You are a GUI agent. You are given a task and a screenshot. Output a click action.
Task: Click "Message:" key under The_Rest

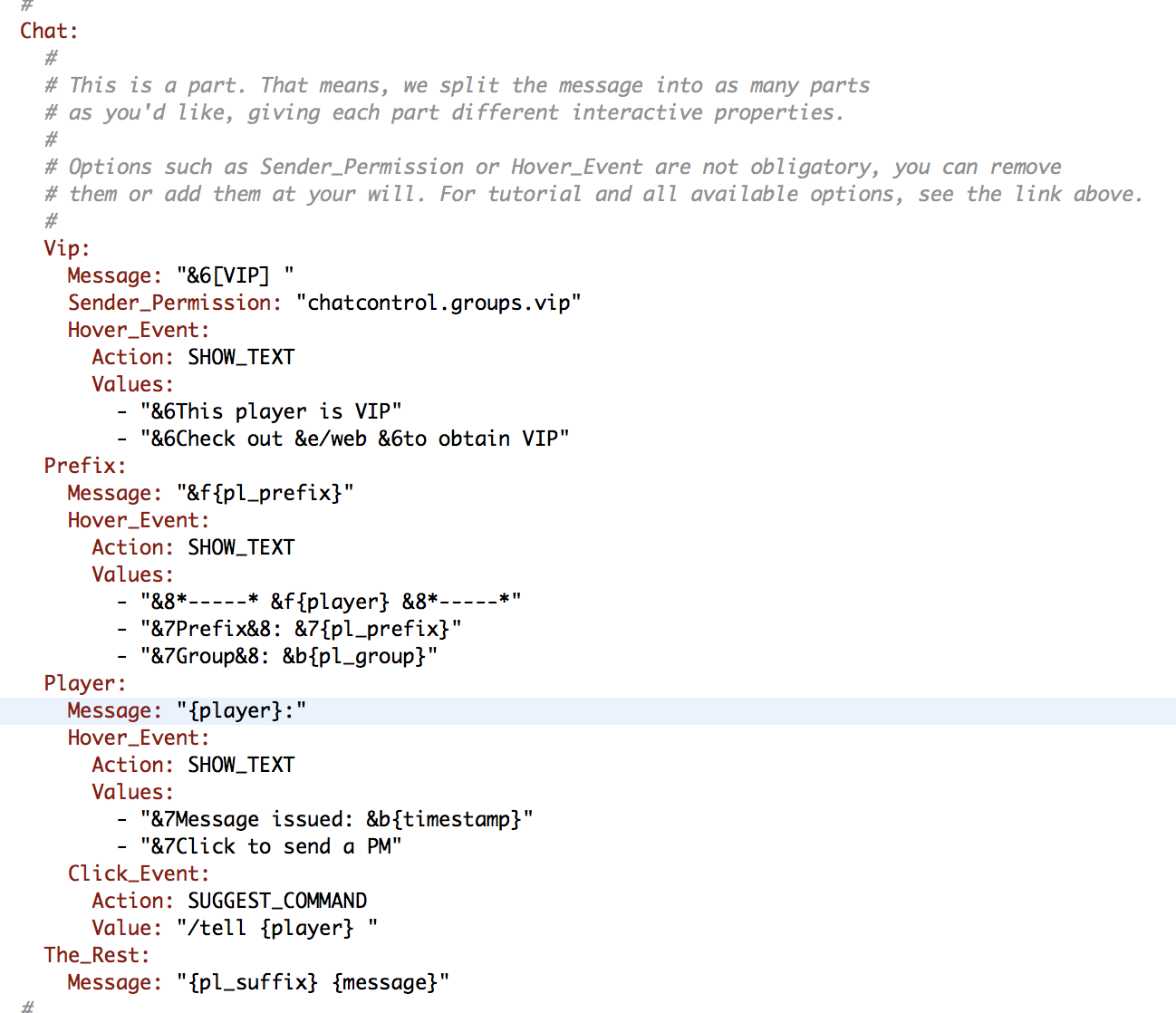(115, 982)
